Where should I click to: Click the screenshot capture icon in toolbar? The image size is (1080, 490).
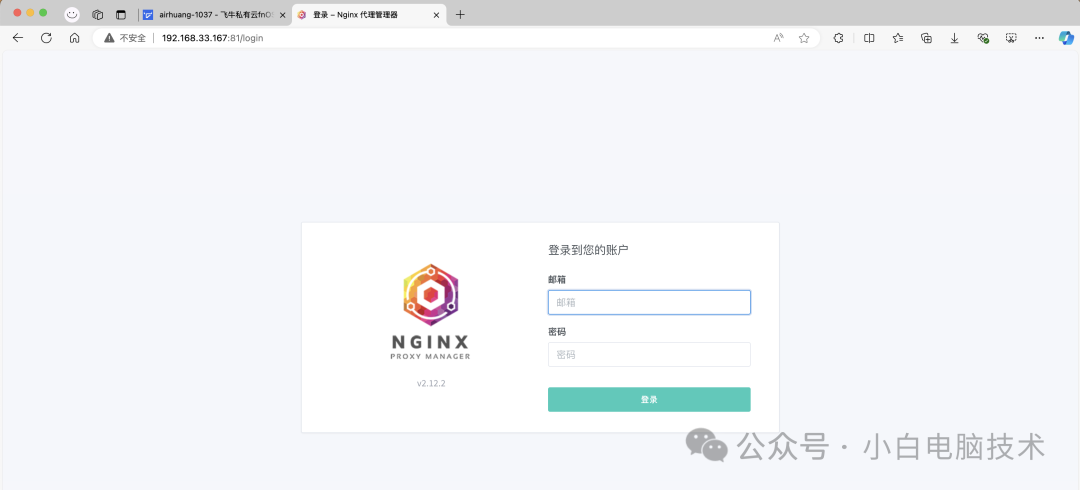[1011, 38]
